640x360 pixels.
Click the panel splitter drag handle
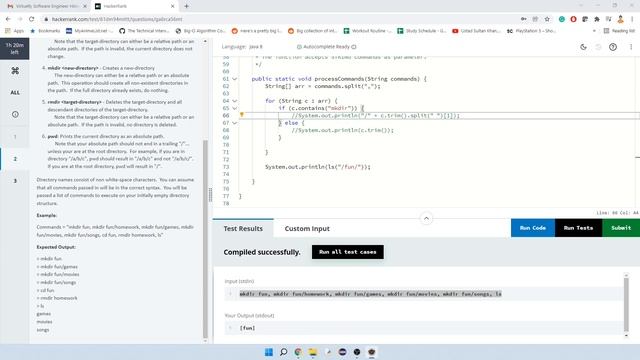pos(210,195)
